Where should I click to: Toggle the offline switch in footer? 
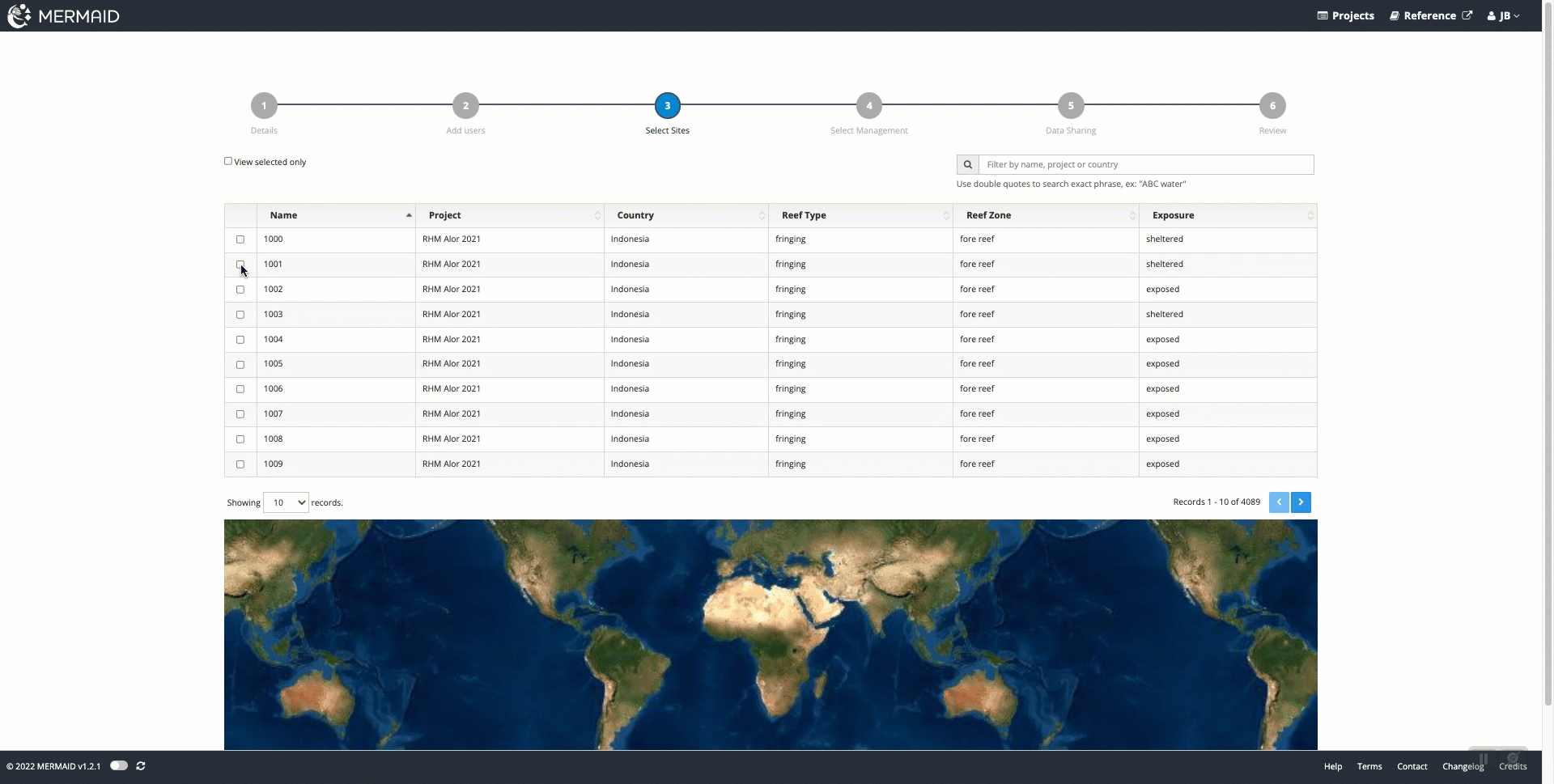pos(119,766)
